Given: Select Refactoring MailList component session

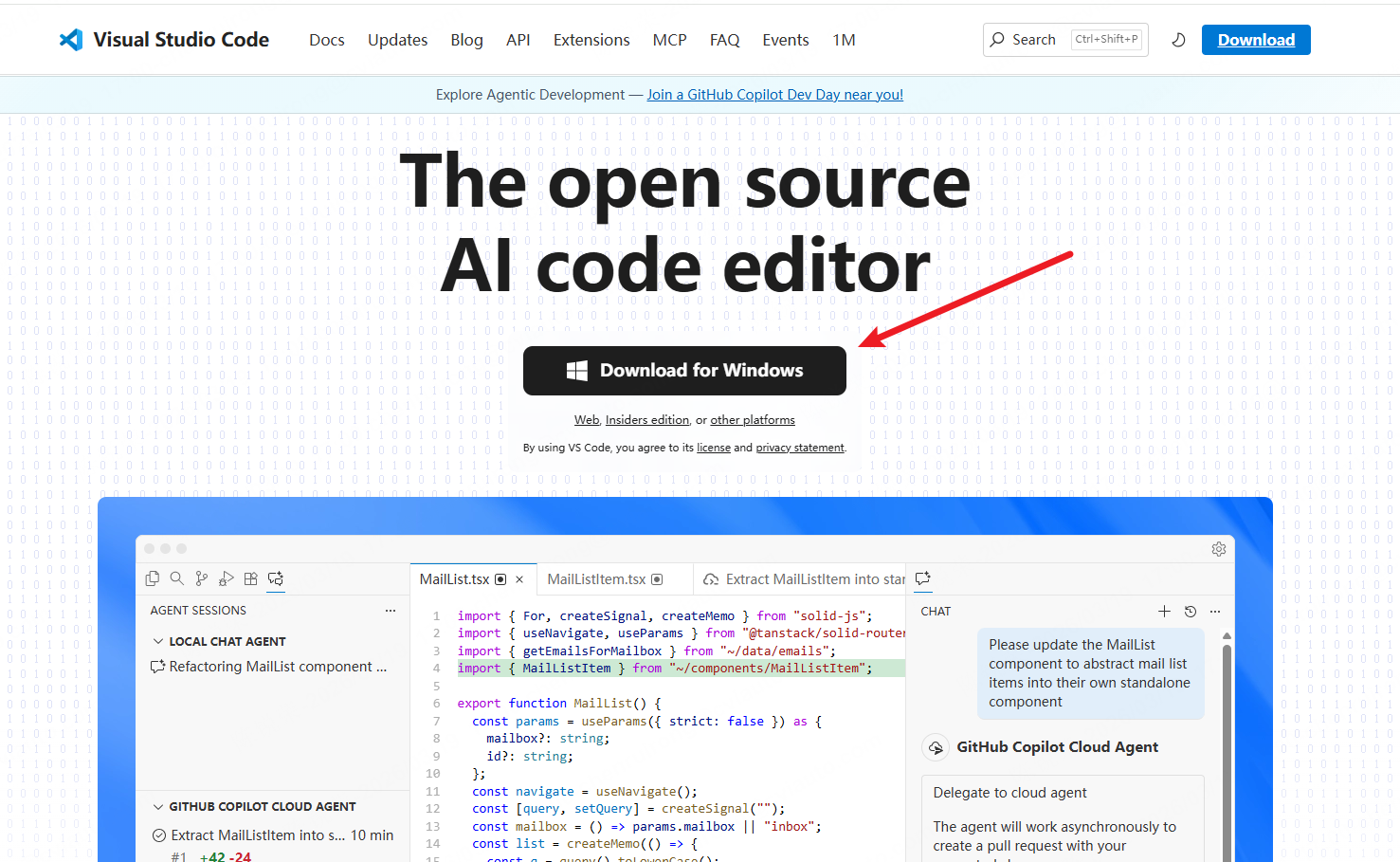Looking at the screenshot, I should click(273, 667).
